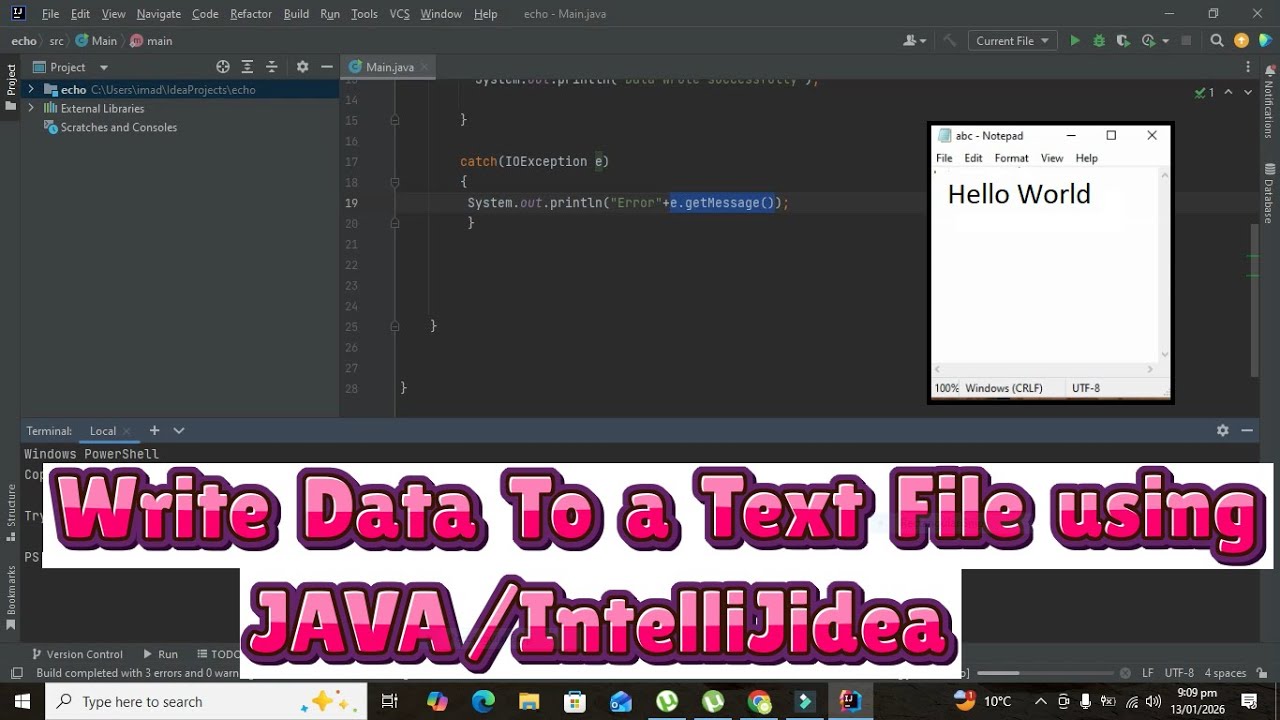Open Terminal settings gear icon

point(1222,430)
